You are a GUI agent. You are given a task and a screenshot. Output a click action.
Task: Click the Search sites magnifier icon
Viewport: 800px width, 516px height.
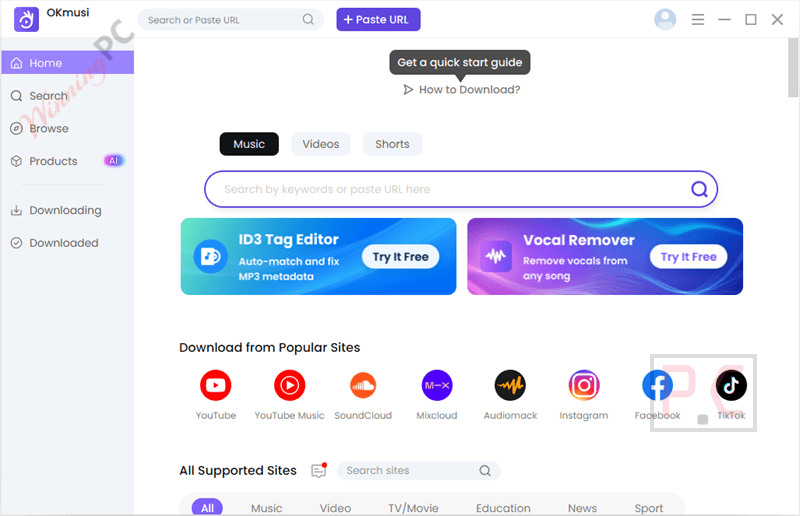click(485, 471)
